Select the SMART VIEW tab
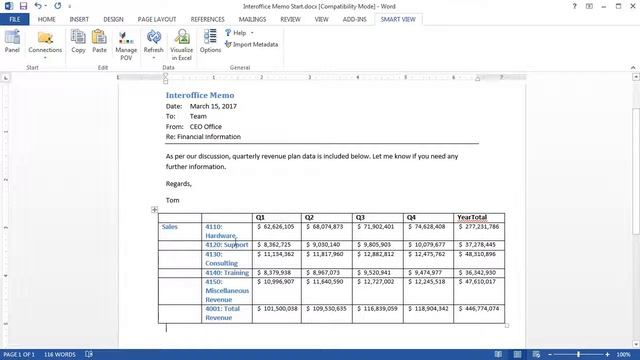The width and height of the screenshot is (640, 360). 398,19
